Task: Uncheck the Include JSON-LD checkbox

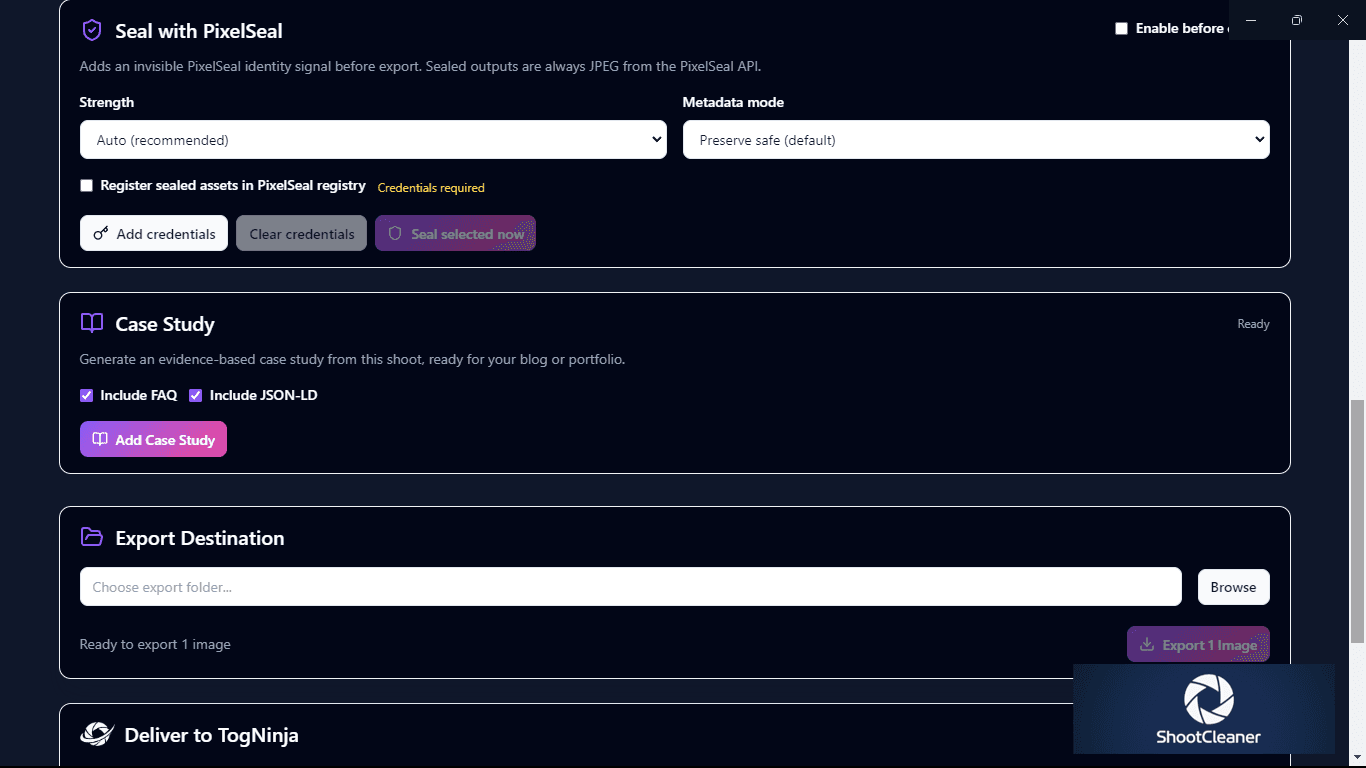Action: (196, 395)
